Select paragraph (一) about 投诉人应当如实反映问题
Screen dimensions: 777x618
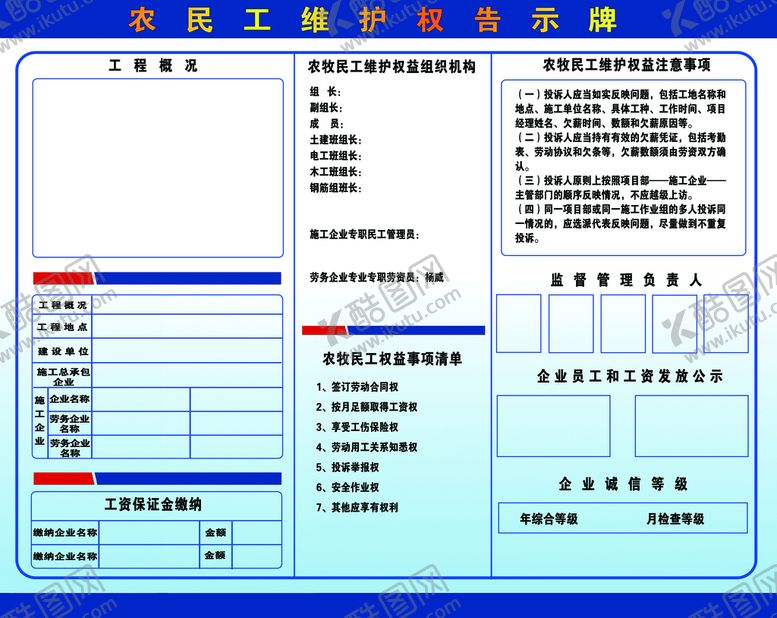tap(620, 109)
